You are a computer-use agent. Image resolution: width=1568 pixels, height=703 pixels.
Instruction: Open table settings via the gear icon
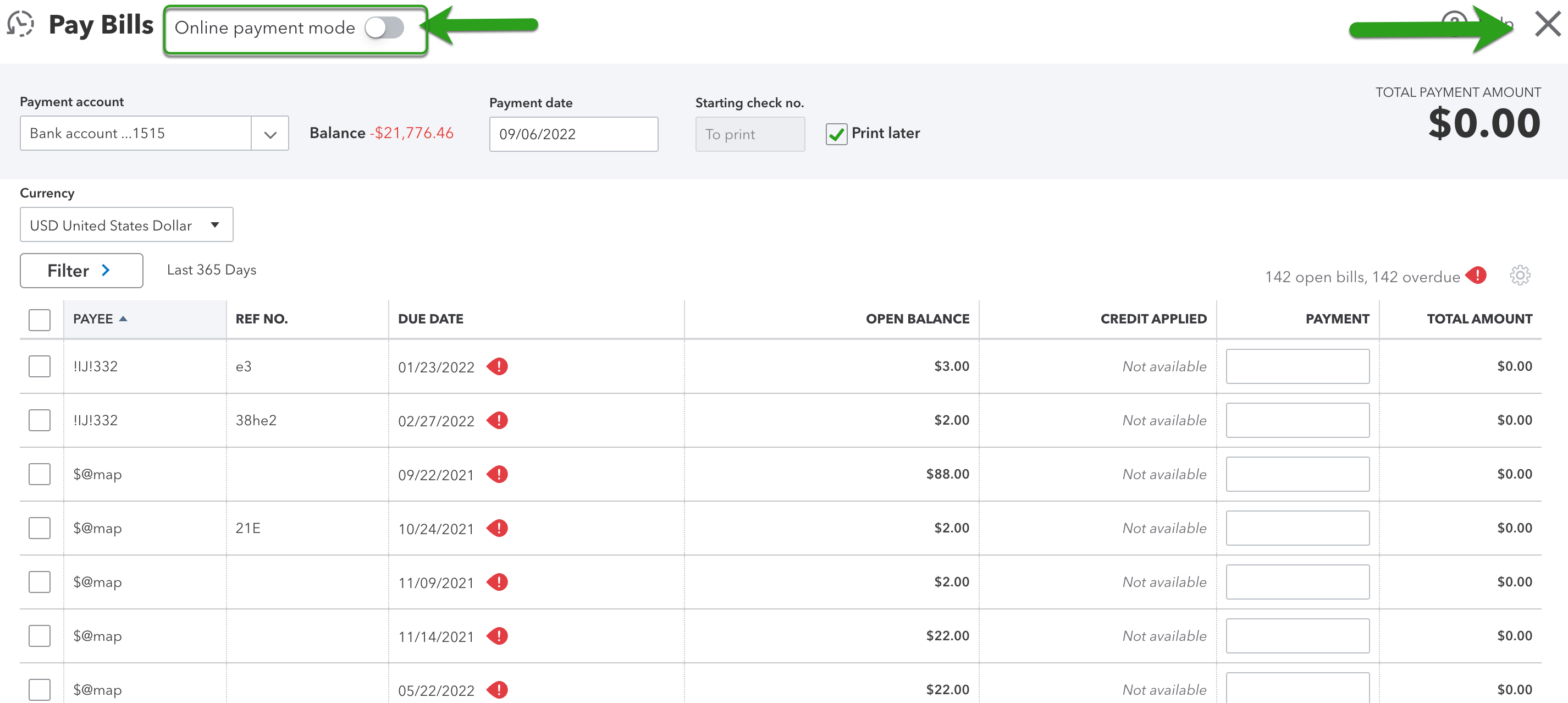pos(1520,276)
